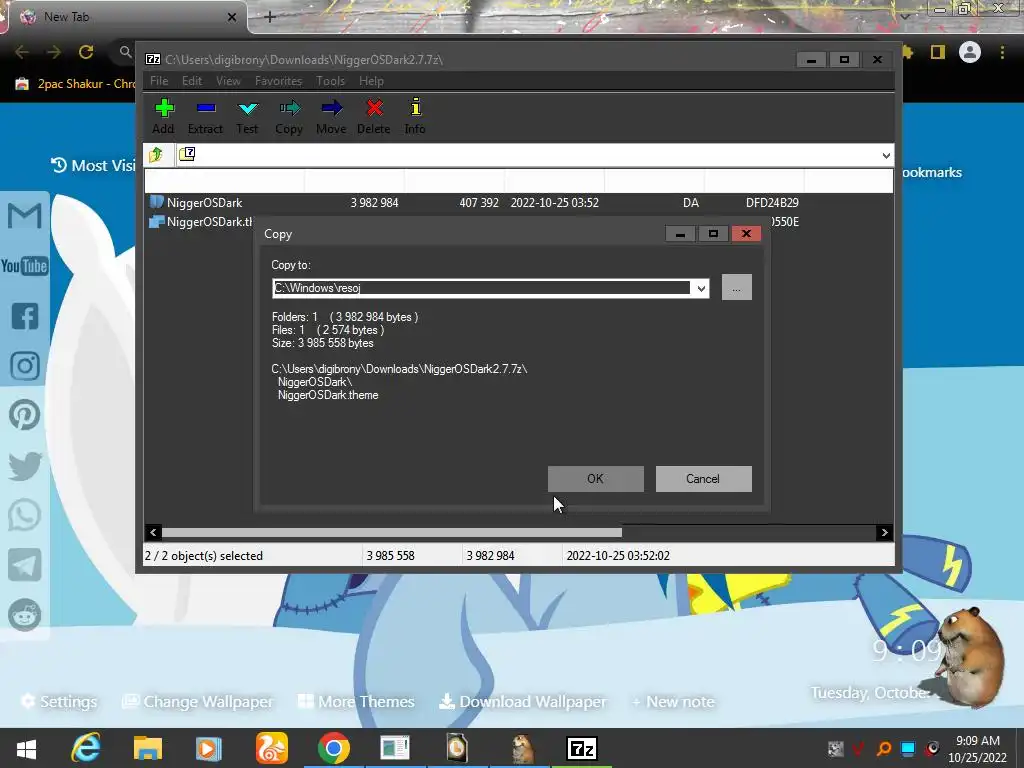Viewport: 1024px width, 768px height.
Task: Open the Pinterest sidebar shortcut
Action: coord(25,415)
